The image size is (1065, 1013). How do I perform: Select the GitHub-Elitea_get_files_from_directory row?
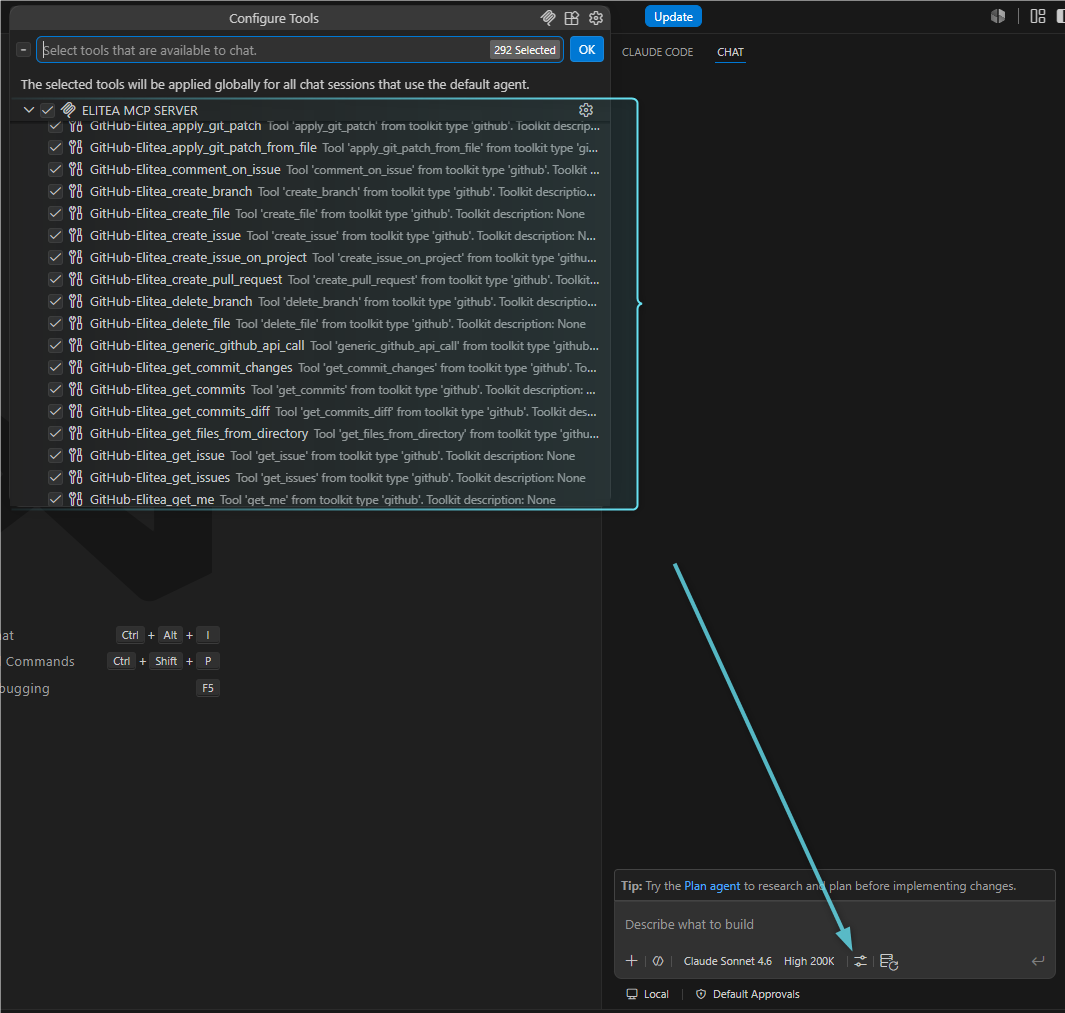310,433
